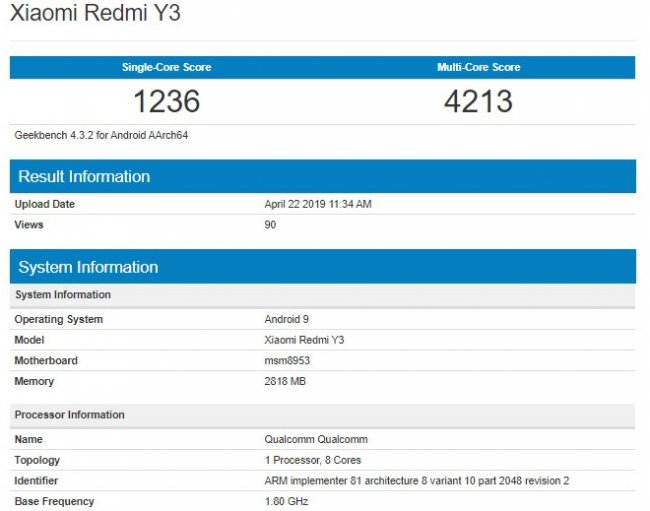Click the upload date April 22 2019 value

317,204
